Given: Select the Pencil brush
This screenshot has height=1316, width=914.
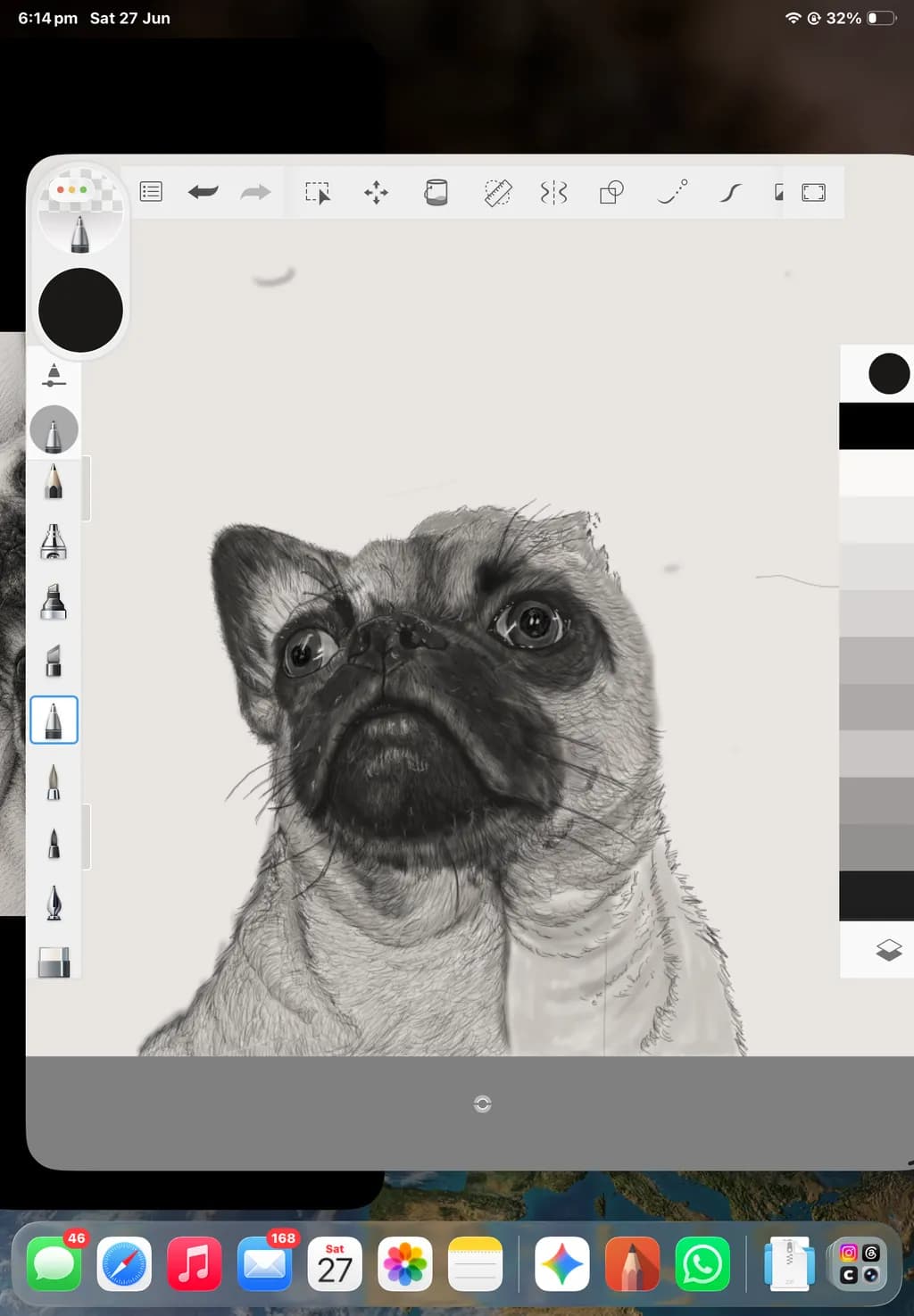Looking at the screenshot, I should [54, 481].
